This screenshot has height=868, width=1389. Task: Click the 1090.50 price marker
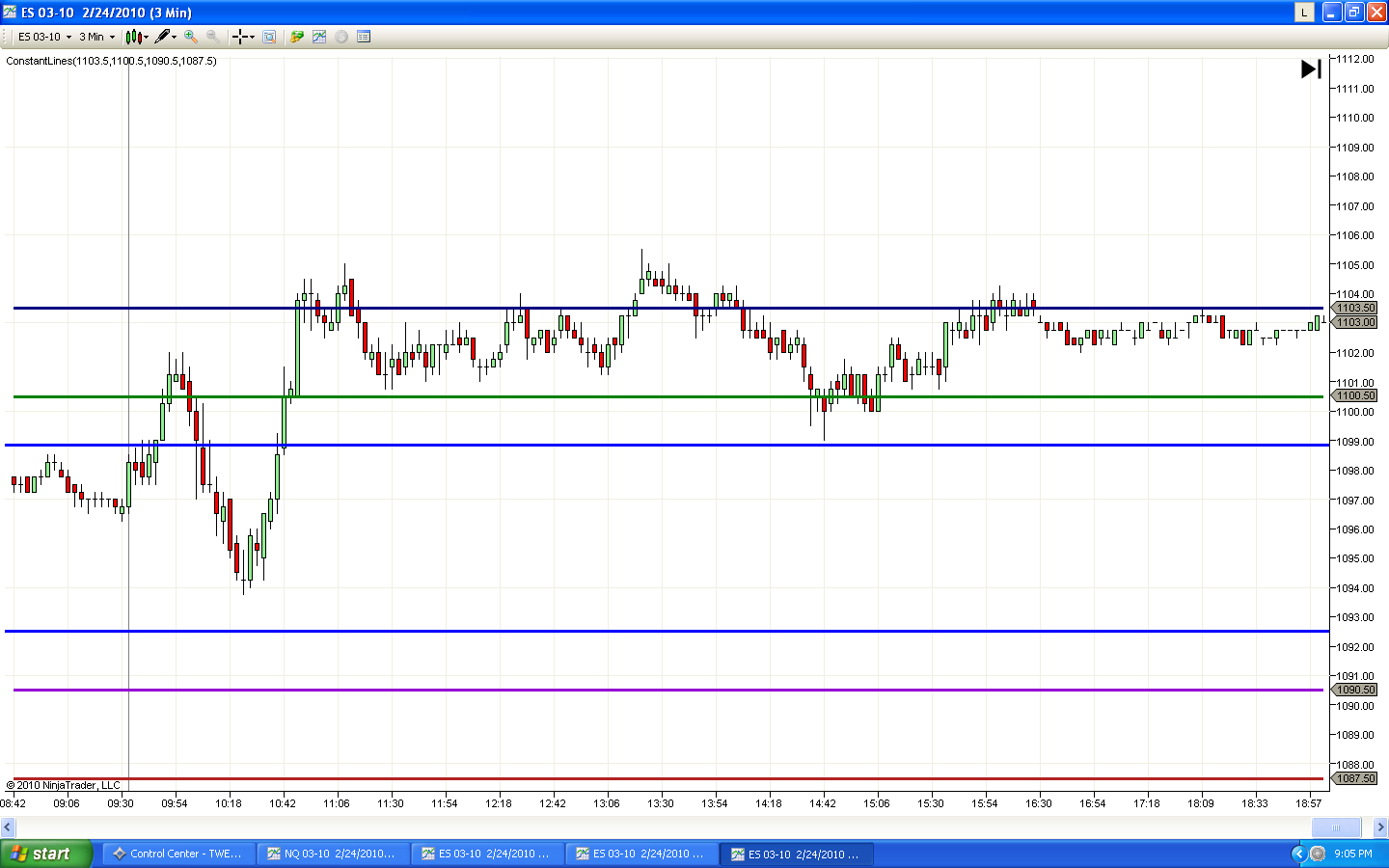1355,690
